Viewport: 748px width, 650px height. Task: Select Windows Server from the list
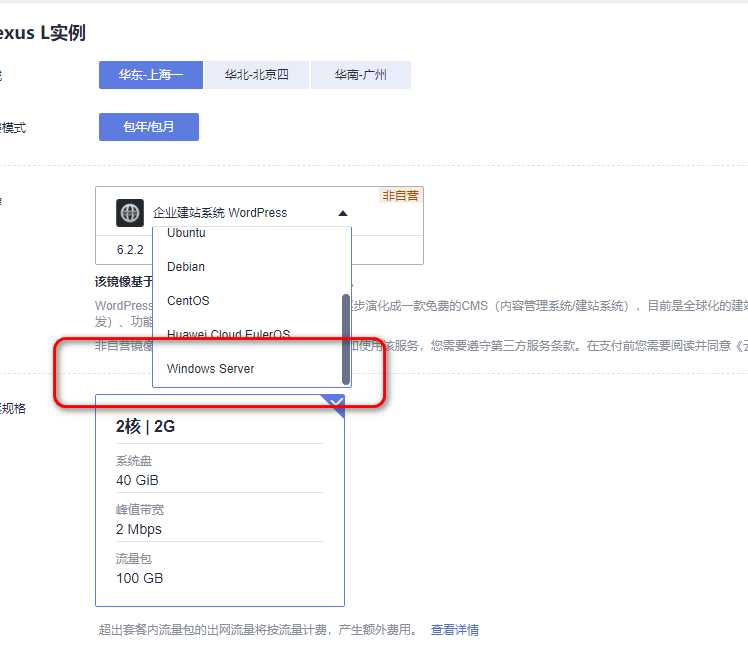(x=210, y=369)
